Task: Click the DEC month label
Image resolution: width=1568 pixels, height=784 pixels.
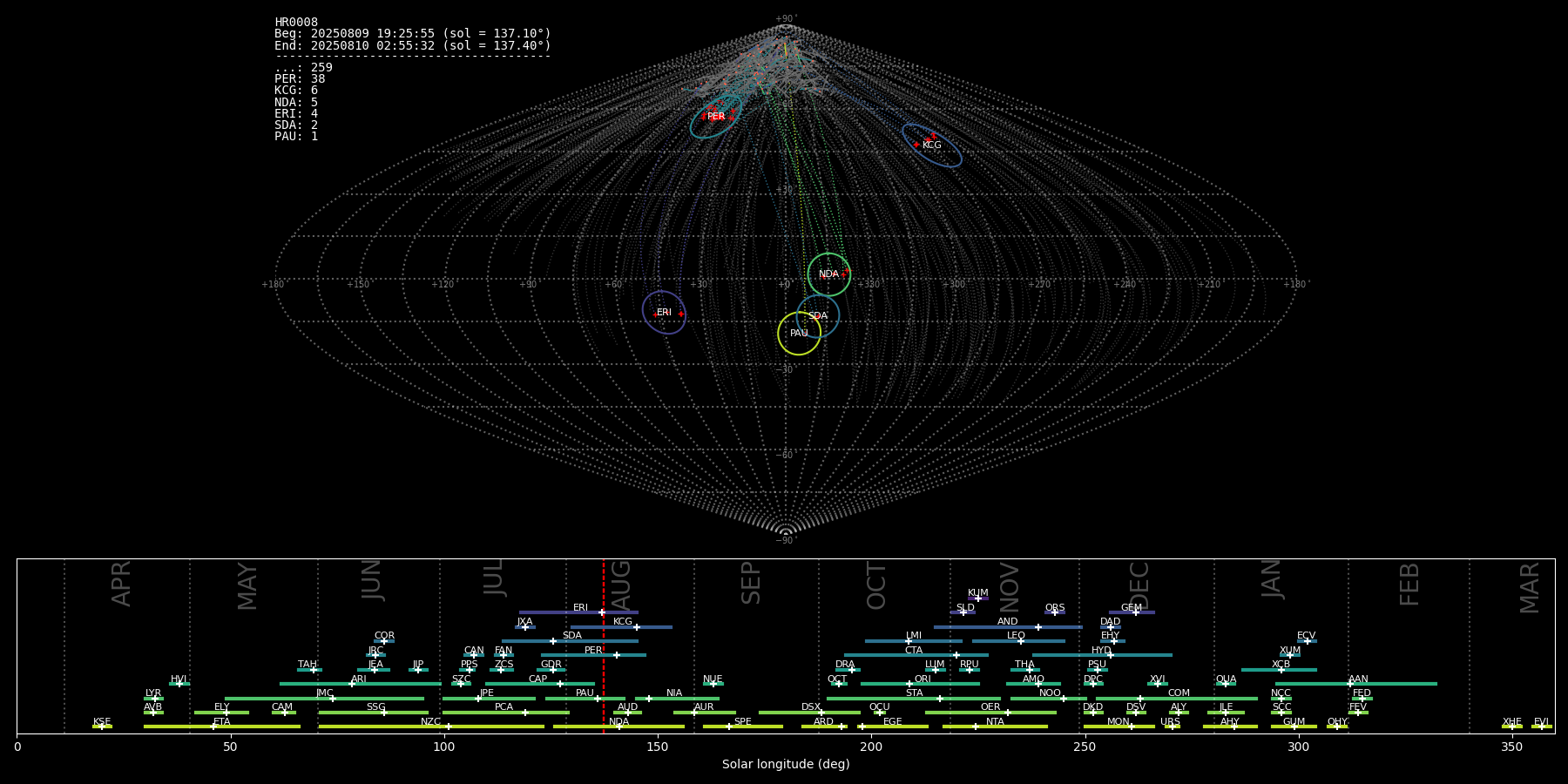Action: tap(1139, 586)
